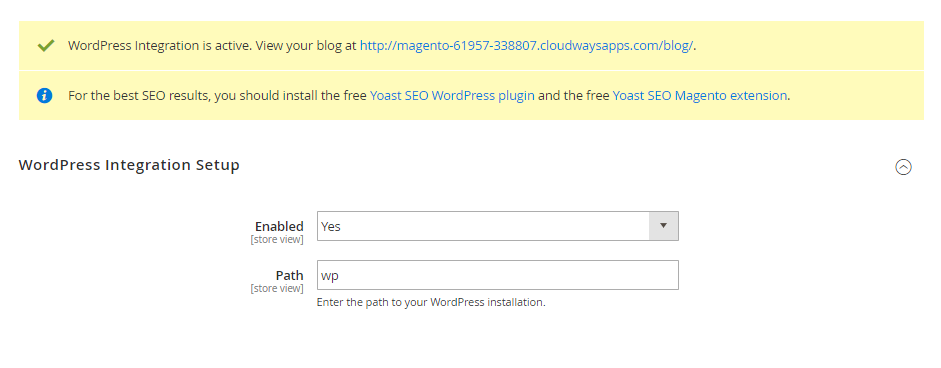Open the Yoast SEO WordPress plugin link

452,95
